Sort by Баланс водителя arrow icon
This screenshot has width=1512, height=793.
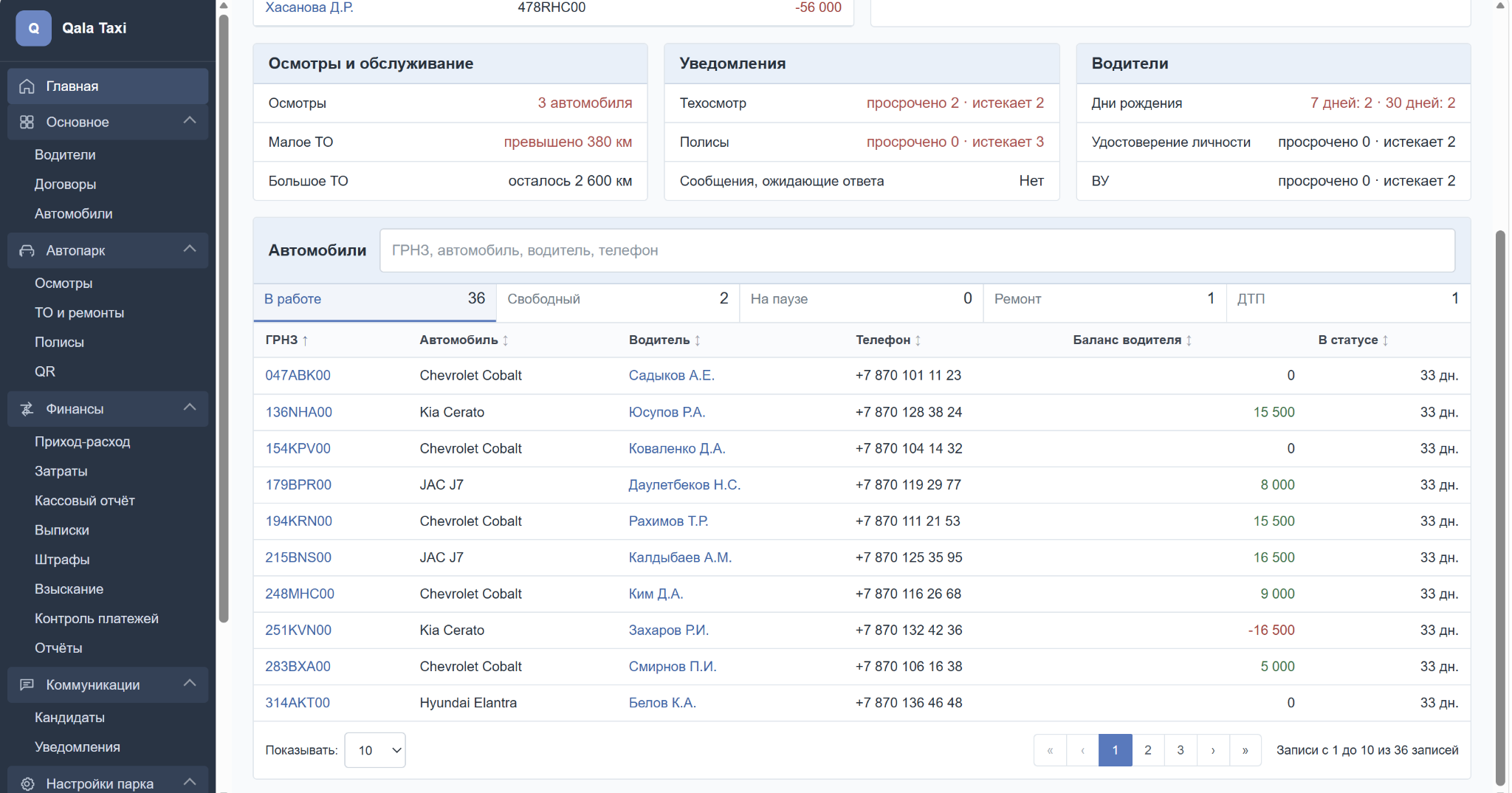[1189, 340]
